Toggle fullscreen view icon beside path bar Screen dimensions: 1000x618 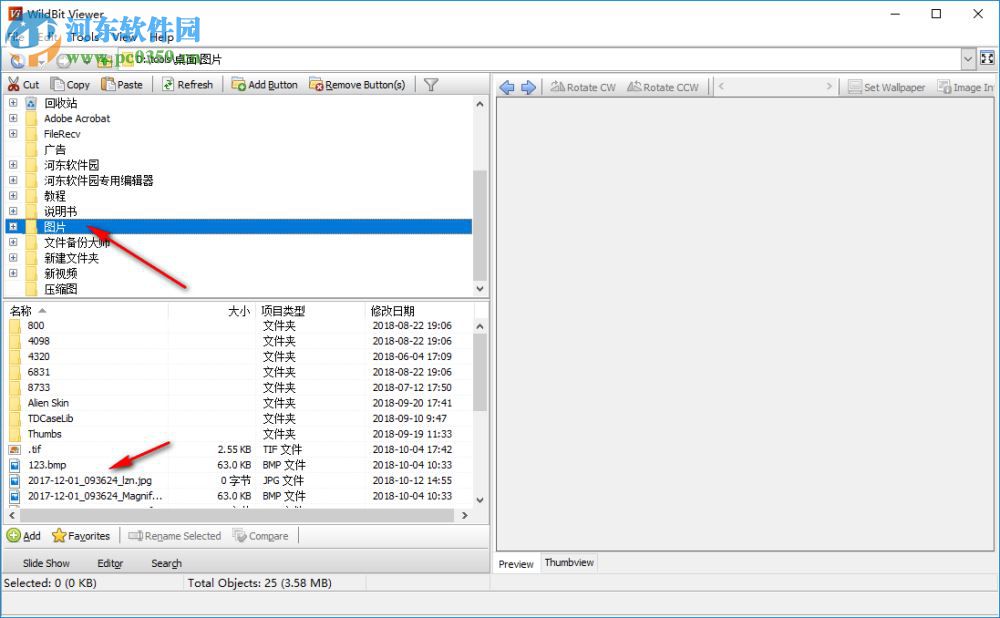tap(987, 60)
